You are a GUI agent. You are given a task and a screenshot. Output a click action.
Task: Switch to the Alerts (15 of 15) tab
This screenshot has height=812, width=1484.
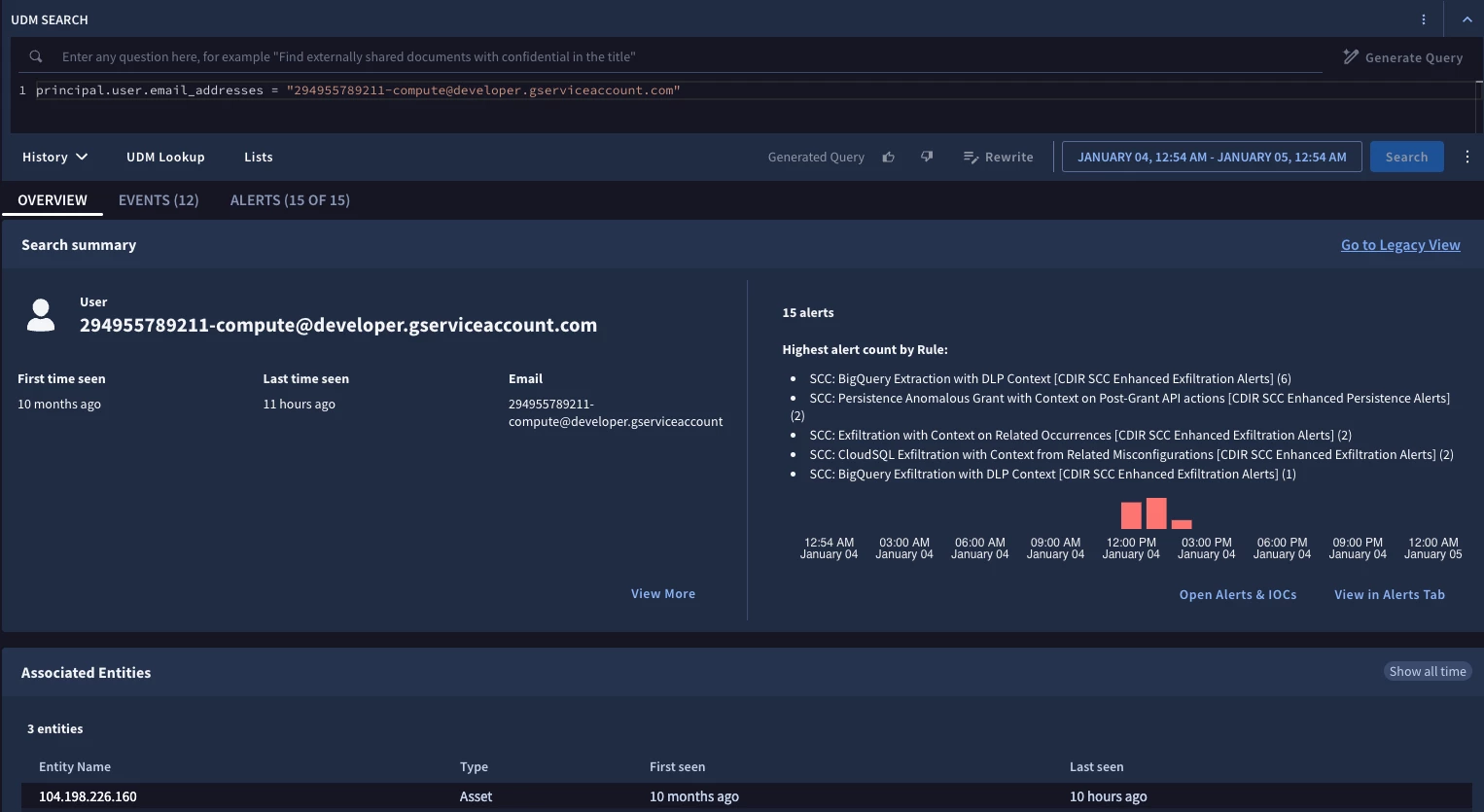290,200
